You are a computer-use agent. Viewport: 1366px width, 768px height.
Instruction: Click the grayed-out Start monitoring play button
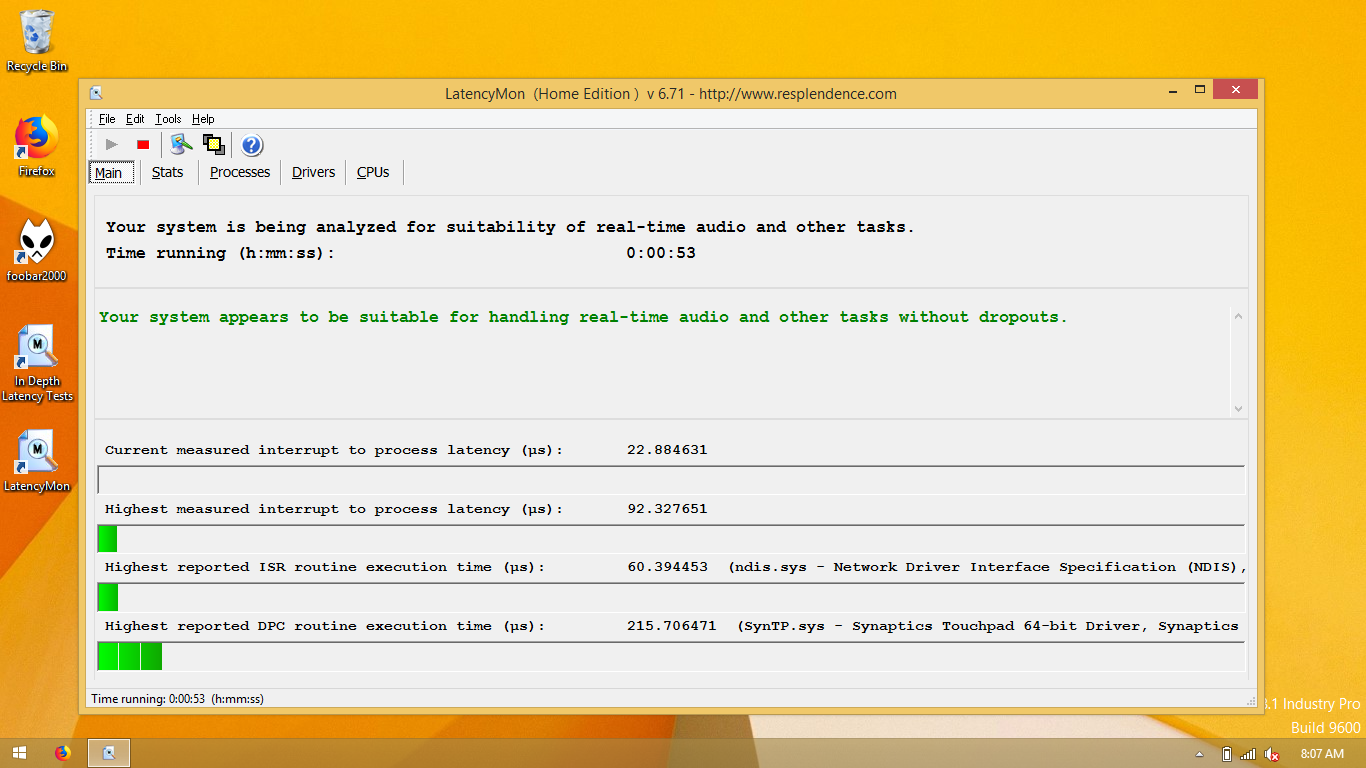coord(111,144)
